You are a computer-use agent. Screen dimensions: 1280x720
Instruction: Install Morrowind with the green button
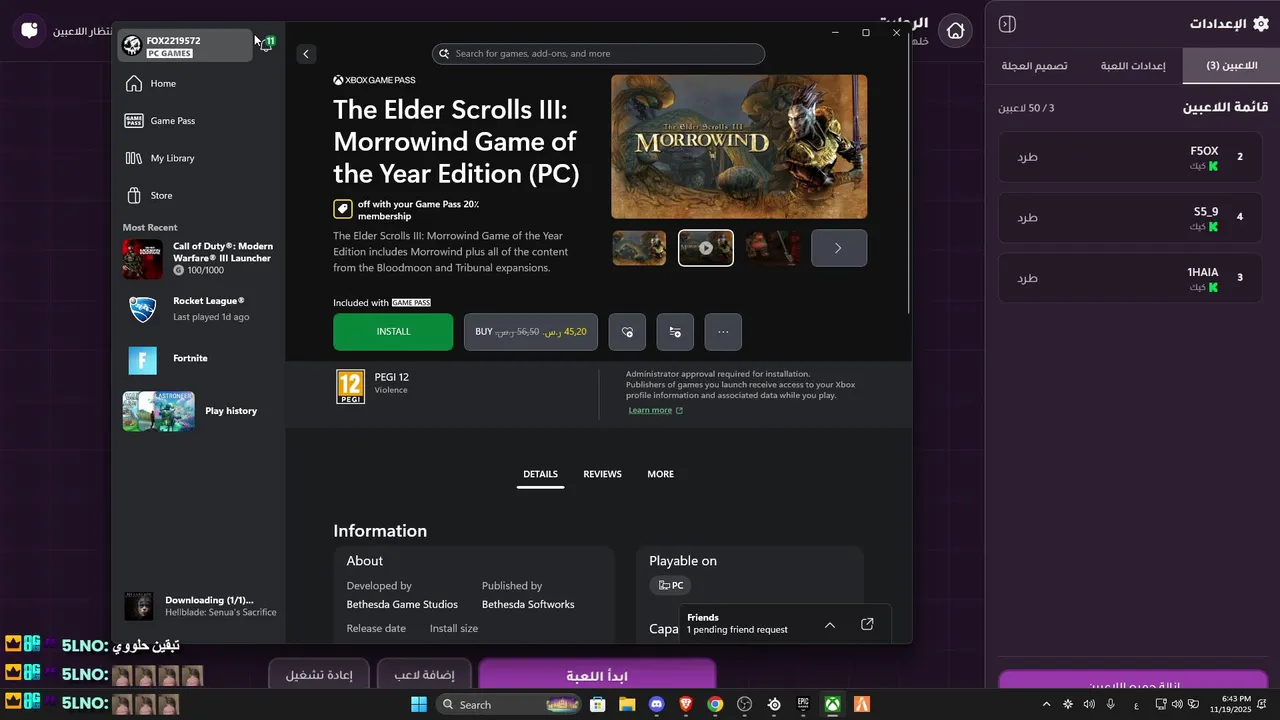point(393,332)
